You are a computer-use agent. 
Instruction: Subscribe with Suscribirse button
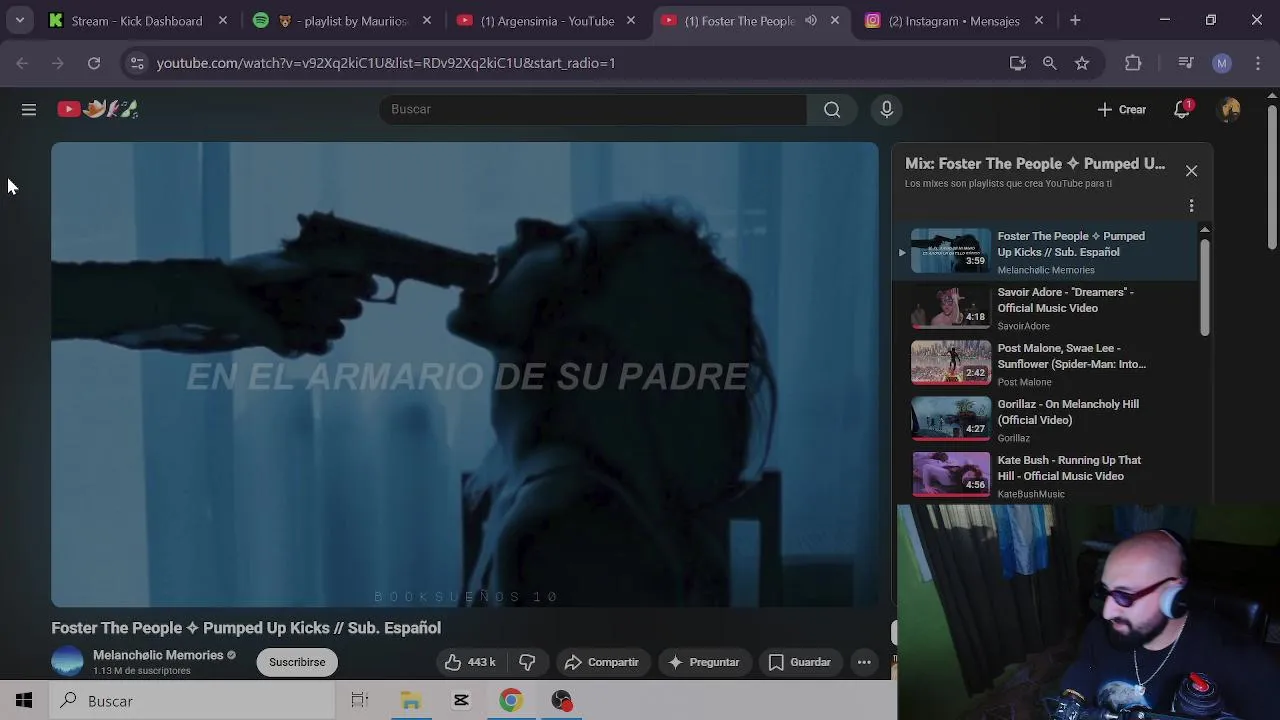coord(297,662)
